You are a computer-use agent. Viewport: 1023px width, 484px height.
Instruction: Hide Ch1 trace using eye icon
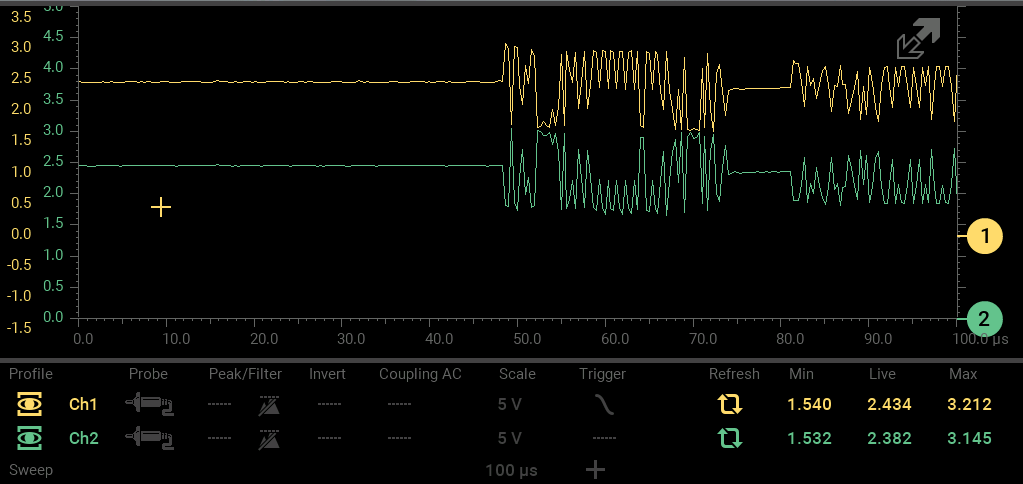(30, 405)
